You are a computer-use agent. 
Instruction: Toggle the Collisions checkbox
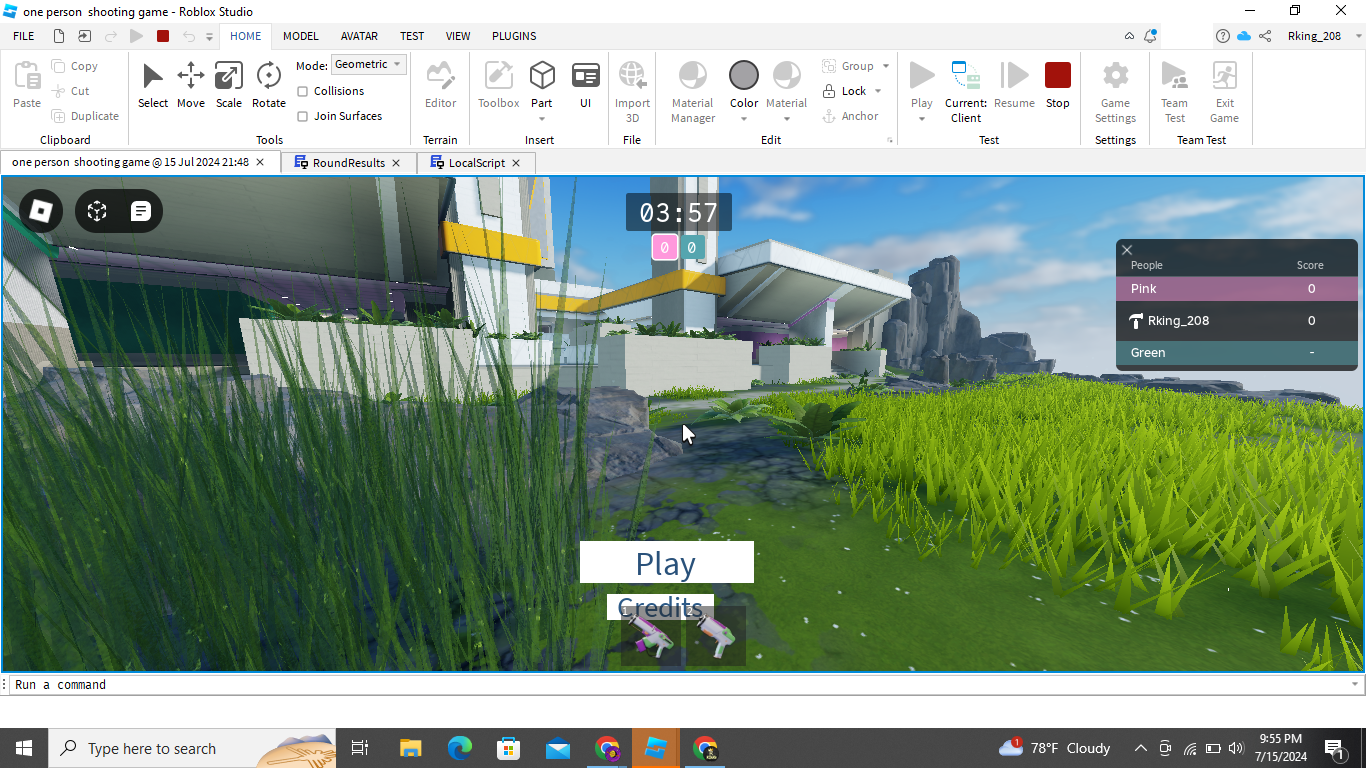click(303, 91)
